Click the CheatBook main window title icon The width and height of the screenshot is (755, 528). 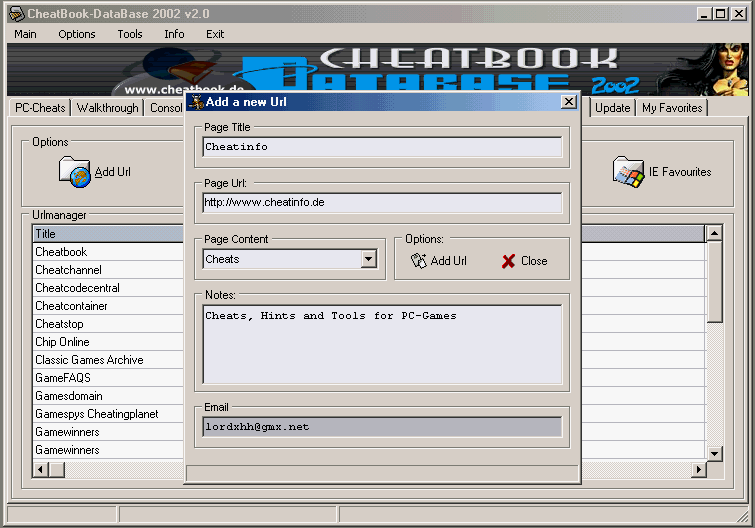pos(16,14)
